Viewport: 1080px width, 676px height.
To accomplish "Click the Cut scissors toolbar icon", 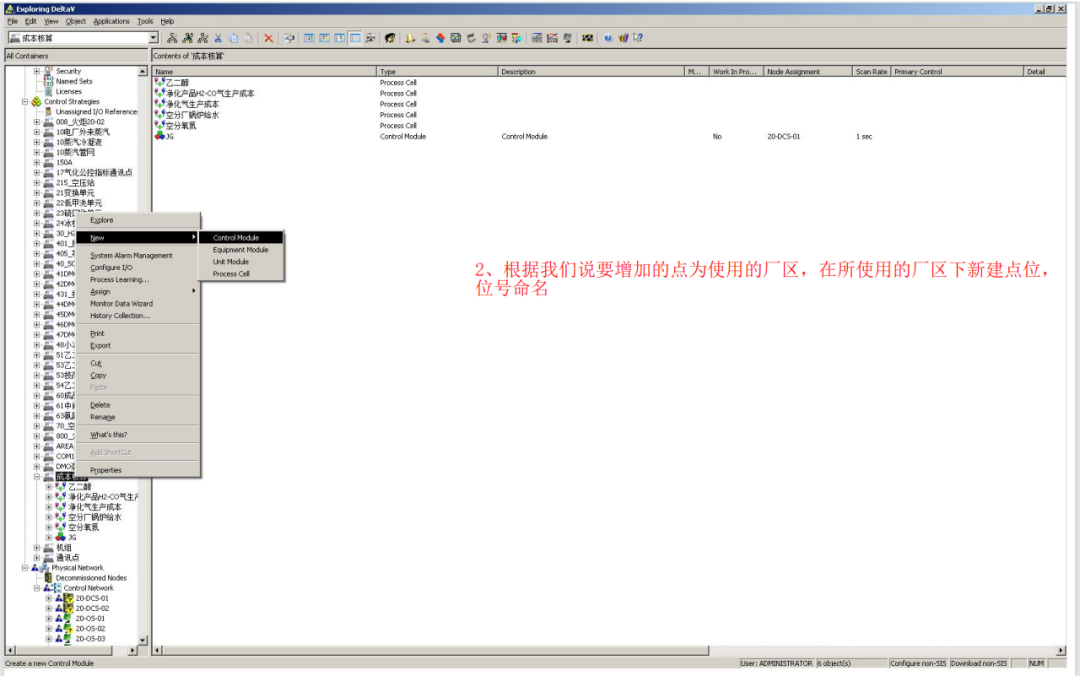I will pyautogui.click(x=218, y=38).
